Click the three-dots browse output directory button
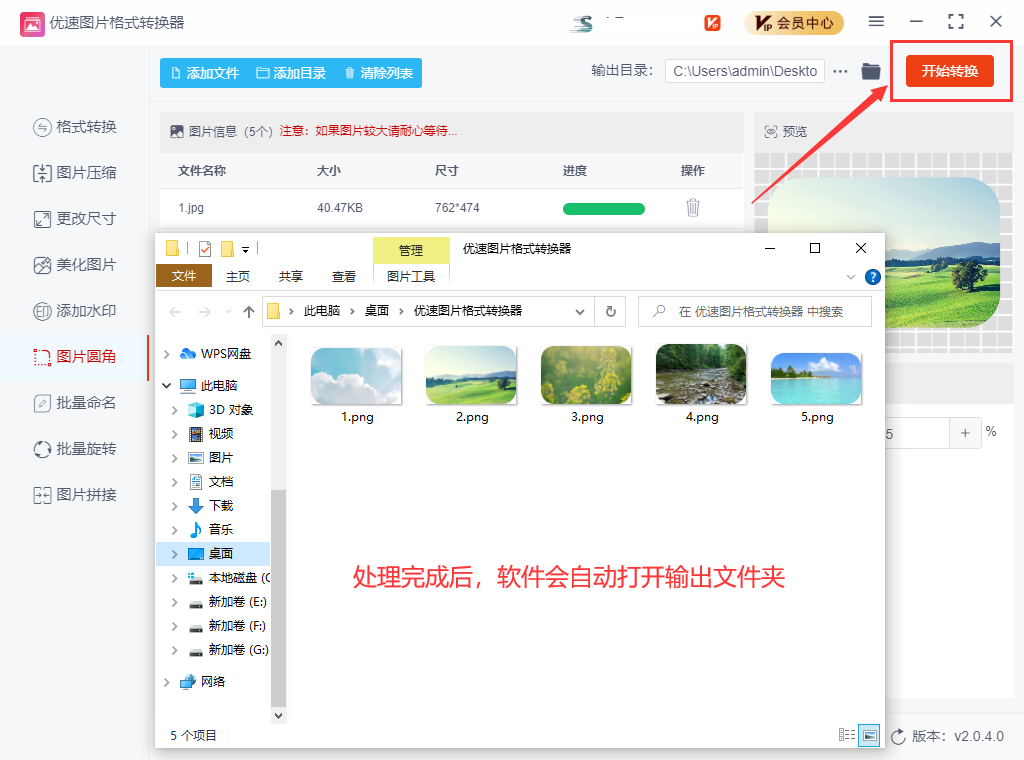Viewport: 1024px width, 760px height. point(840,71)
